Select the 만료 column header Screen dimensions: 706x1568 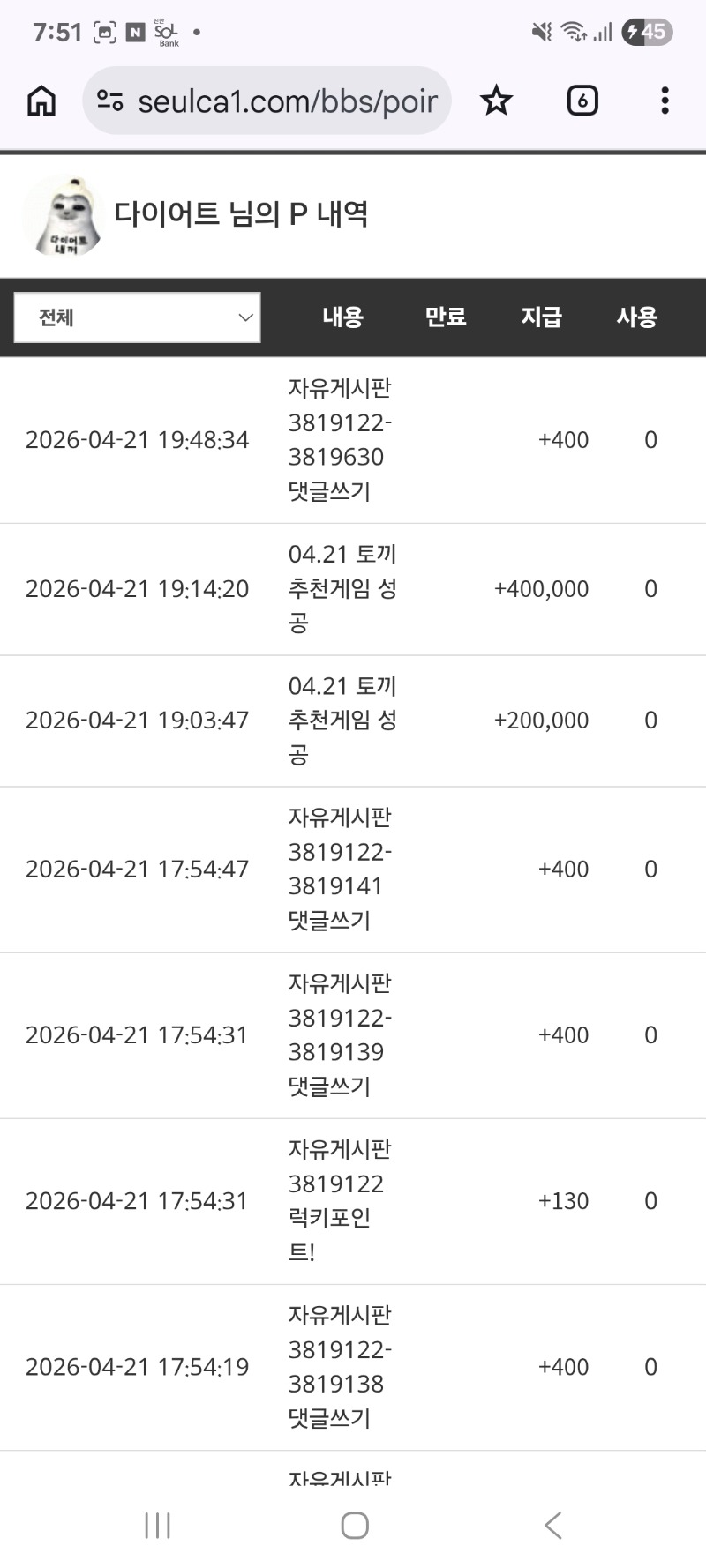point(446,317)
